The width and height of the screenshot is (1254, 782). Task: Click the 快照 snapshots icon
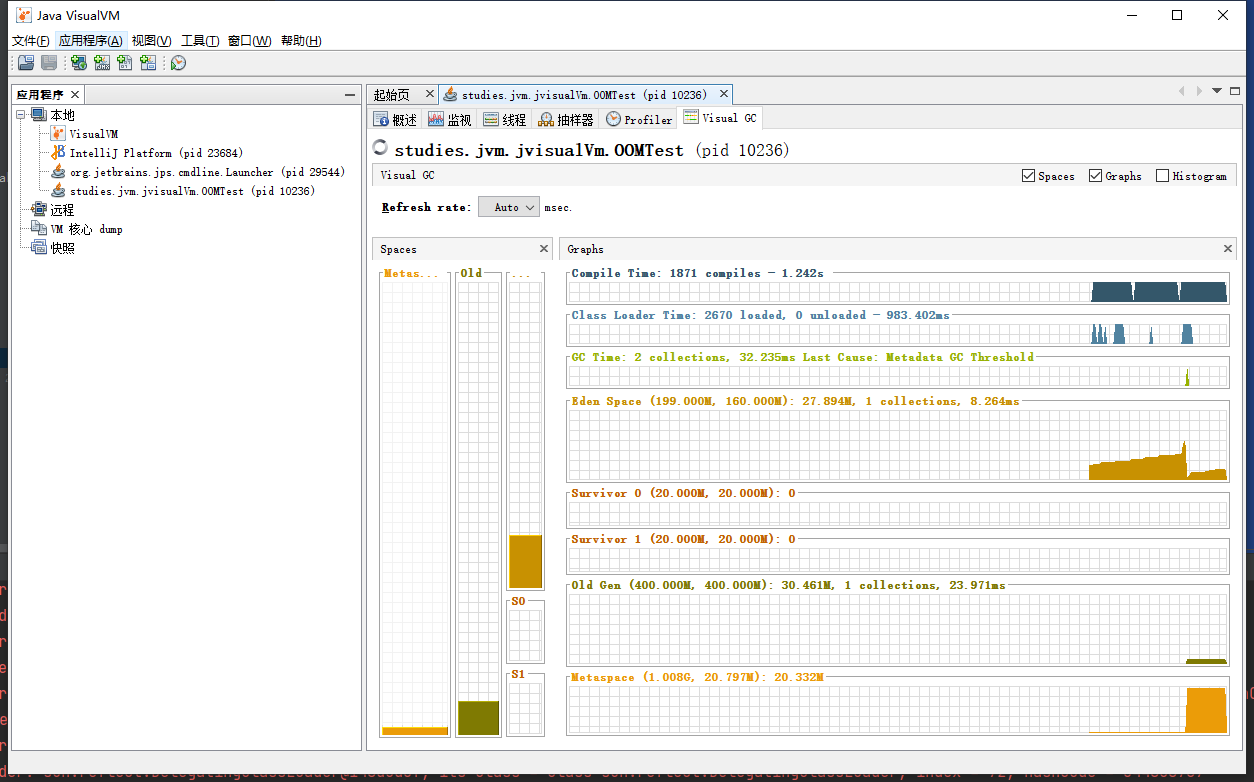[39, 248]
